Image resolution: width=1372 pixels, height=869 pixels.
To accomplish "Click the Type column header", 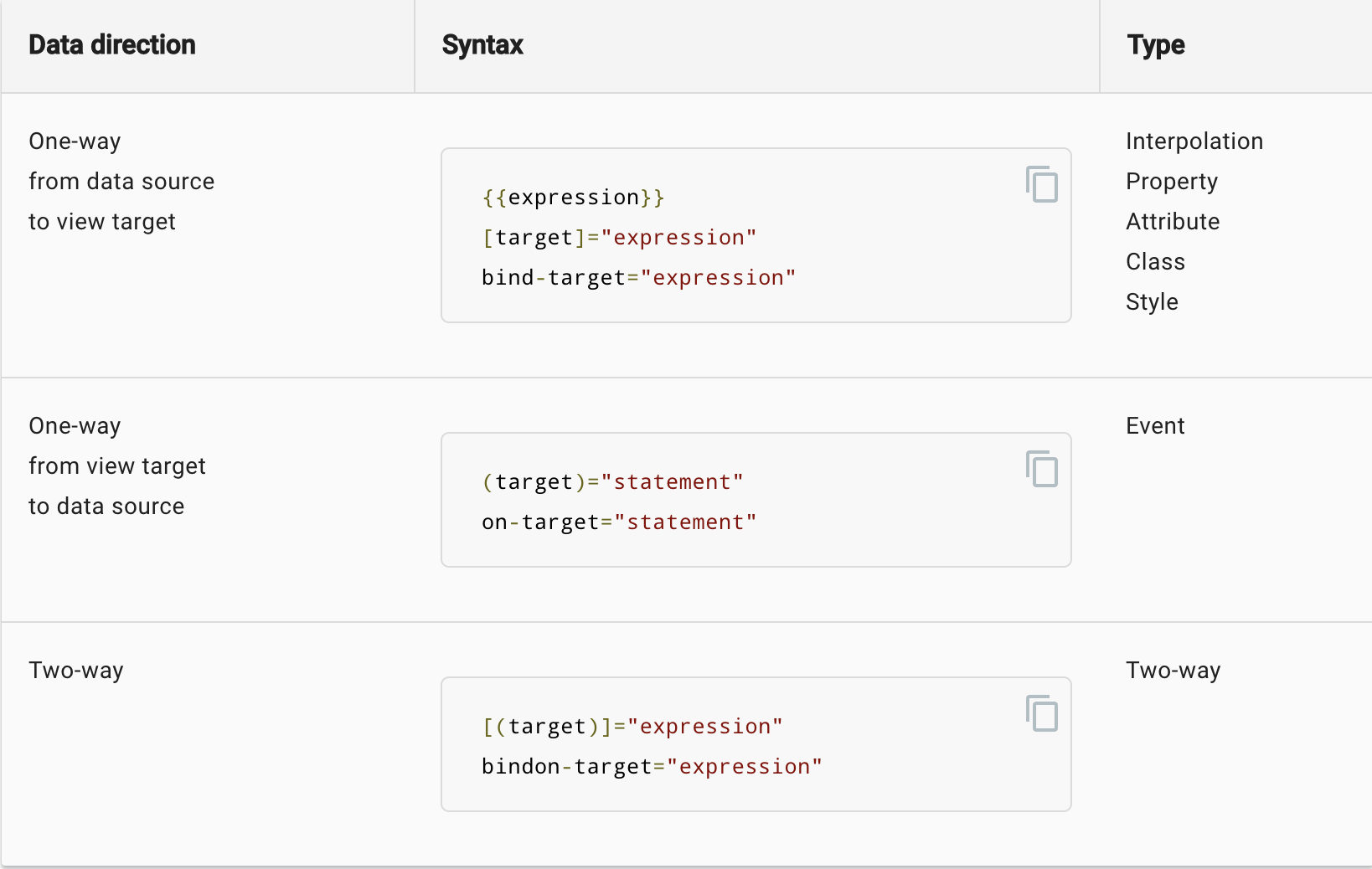I will click(x=1156, y=45).
